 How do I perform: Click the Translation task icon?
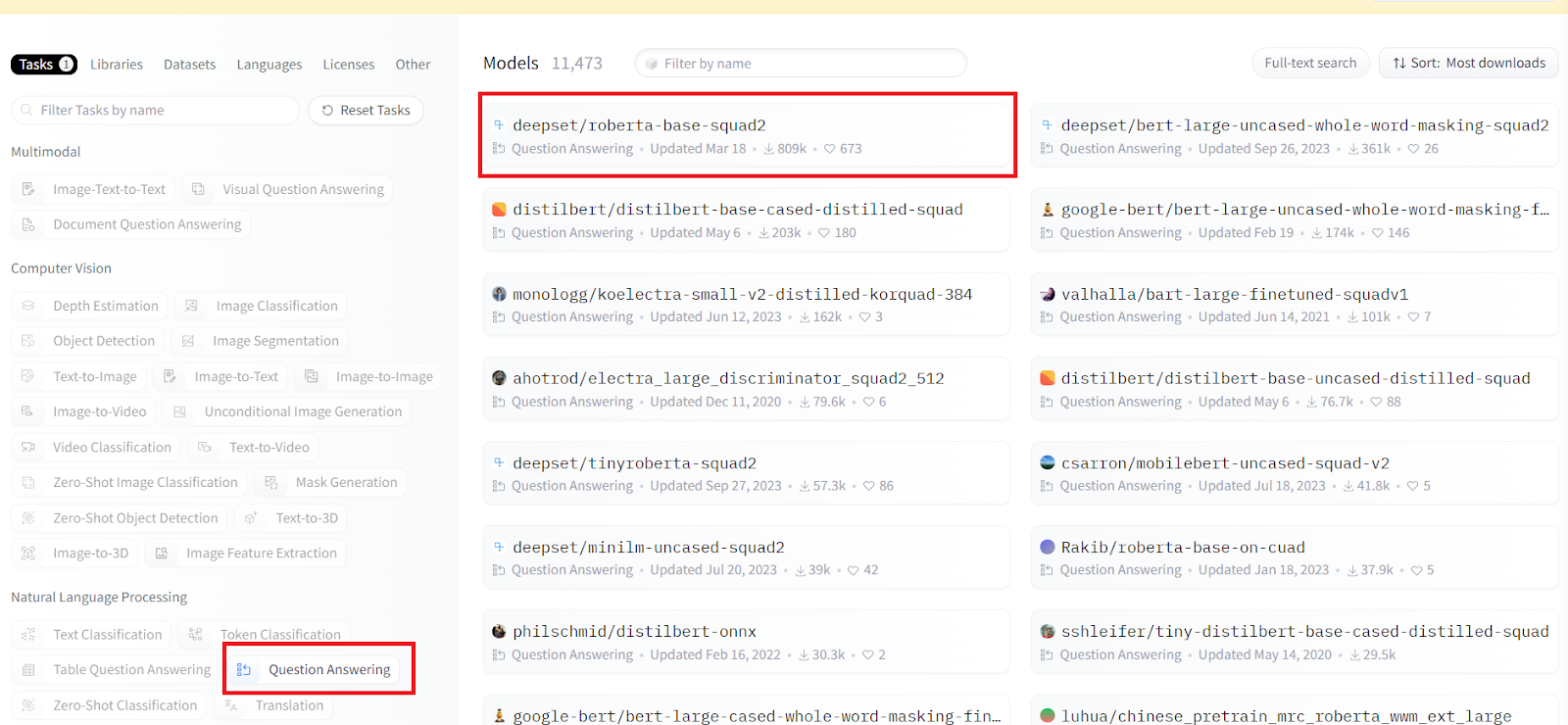(x=231, y=705)
